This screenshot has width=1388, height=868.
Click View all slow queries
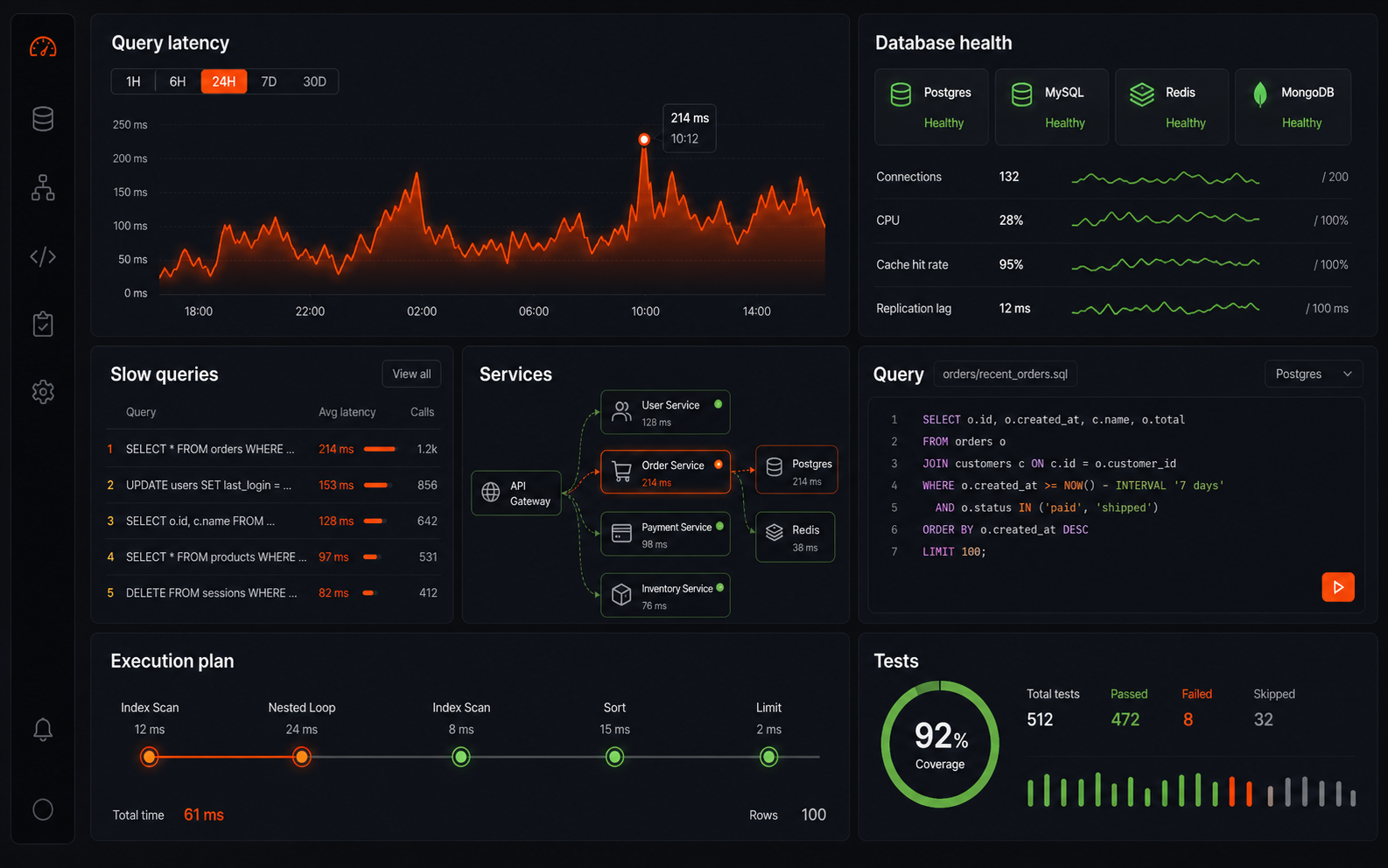(x=411, y=374)
